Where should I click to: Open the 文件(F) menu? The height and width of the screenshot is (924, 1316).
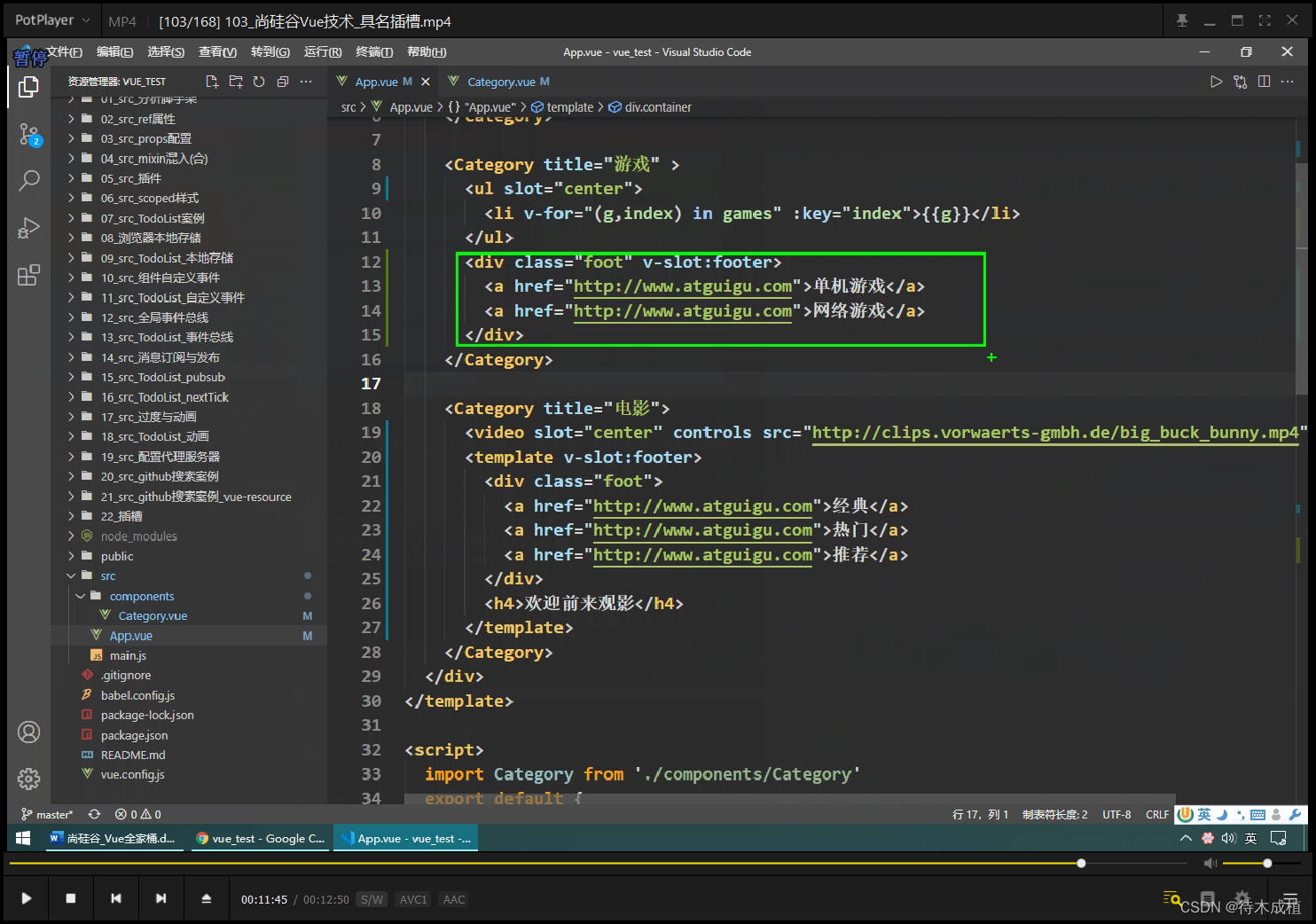pos(64,52)
